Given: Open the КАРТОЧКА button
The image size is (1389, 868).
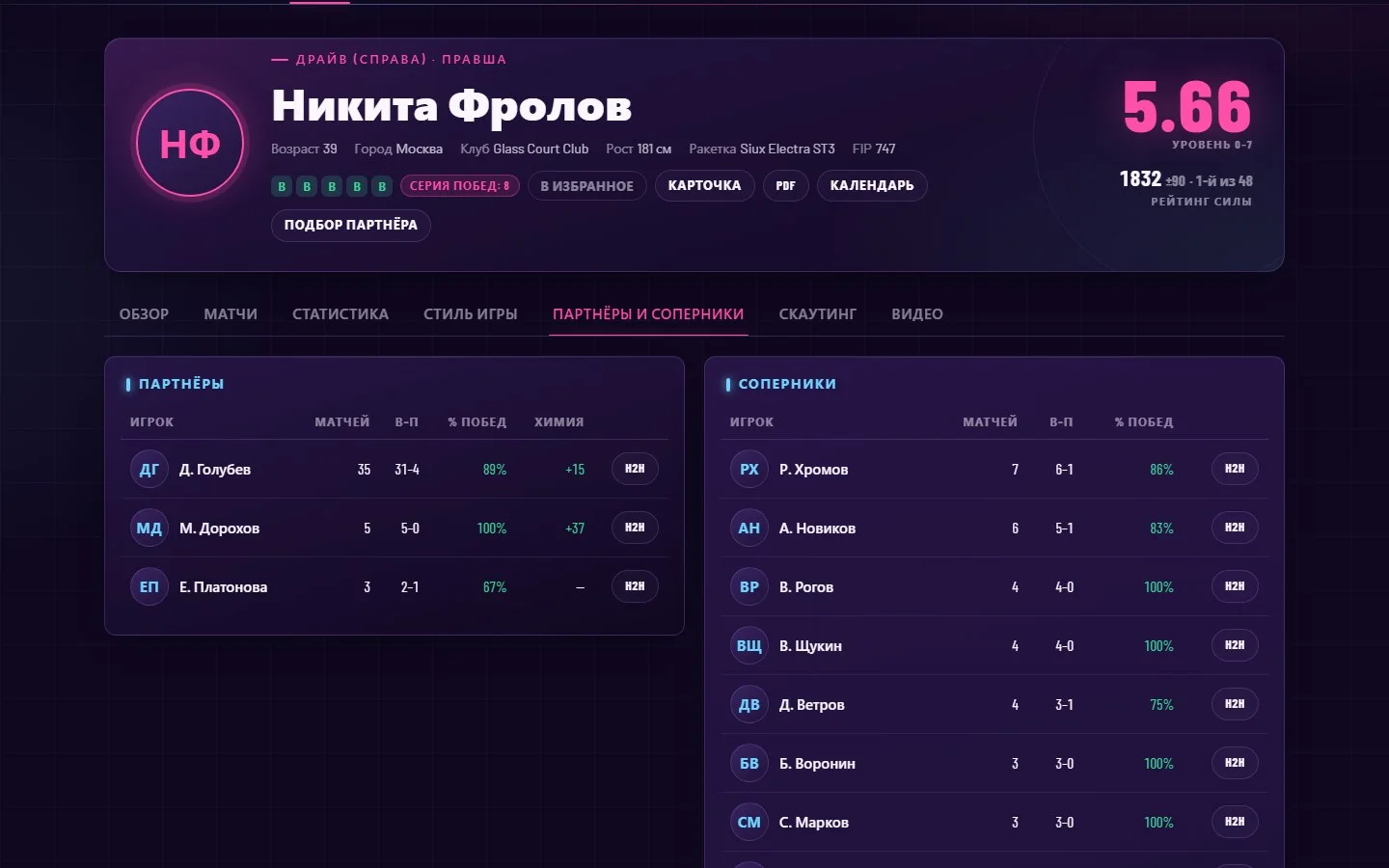Looking at the screenshot, I should [704, 185].
